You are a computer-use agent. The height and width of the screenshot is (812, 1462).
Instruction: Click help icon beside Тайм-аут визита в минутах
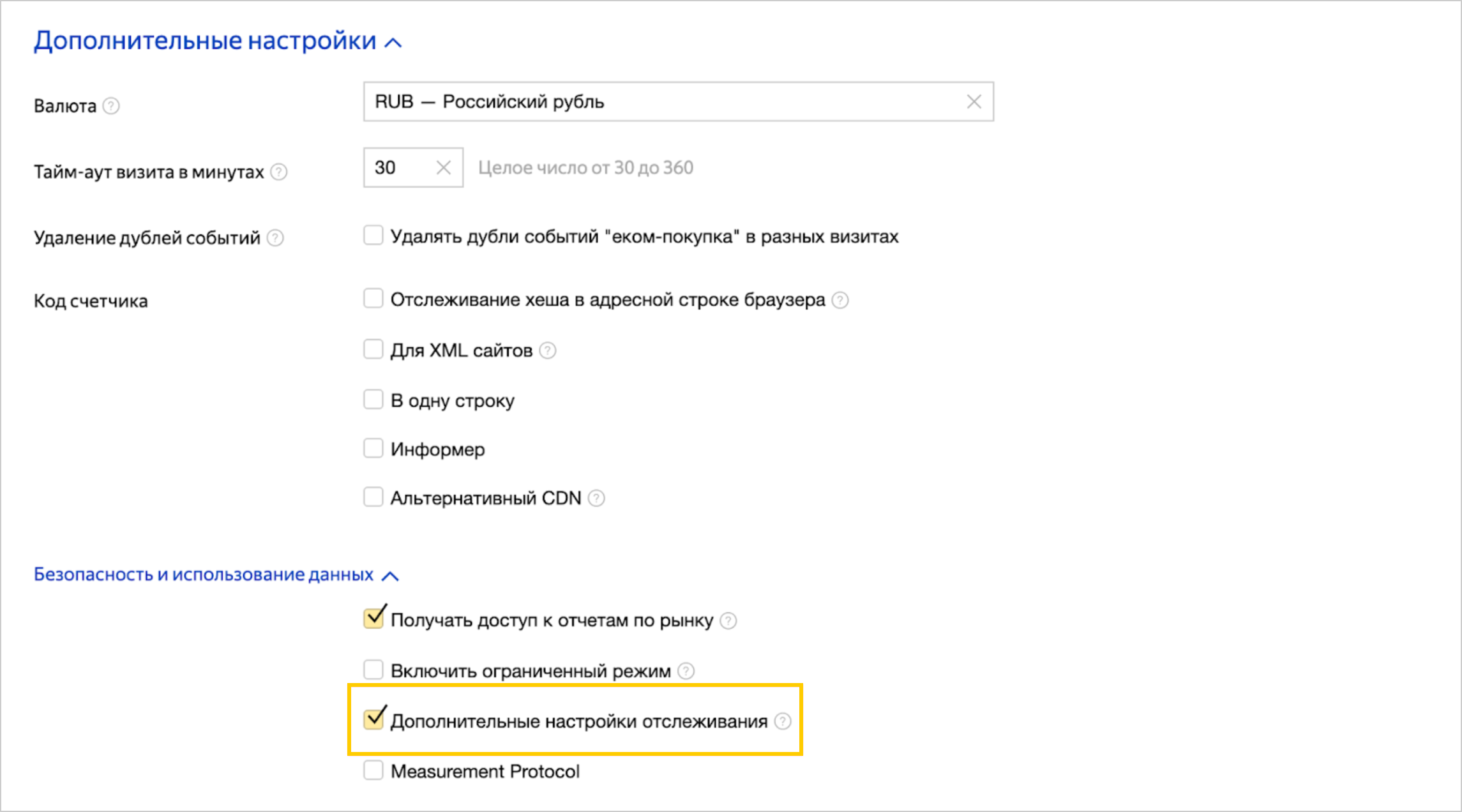279,172
